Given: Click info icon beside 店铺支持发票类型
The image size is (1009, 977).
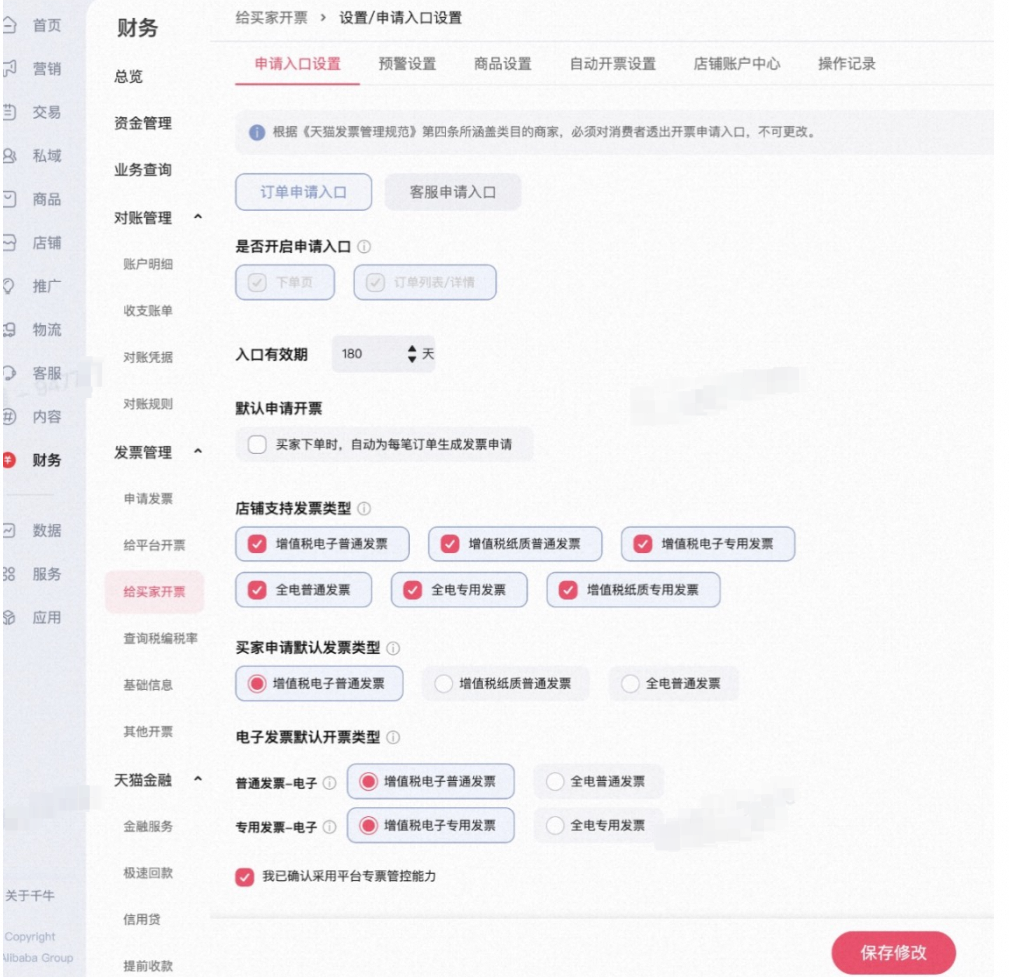Looking at the screenshot, I should click(x=364, y=508).
